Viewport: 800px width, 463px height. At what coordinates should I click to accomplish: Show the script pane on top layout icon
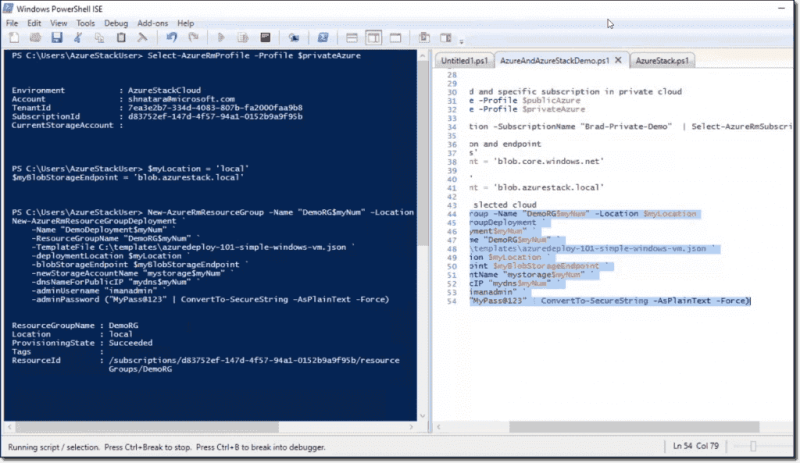pyautogui.click(x=352, y=37)
